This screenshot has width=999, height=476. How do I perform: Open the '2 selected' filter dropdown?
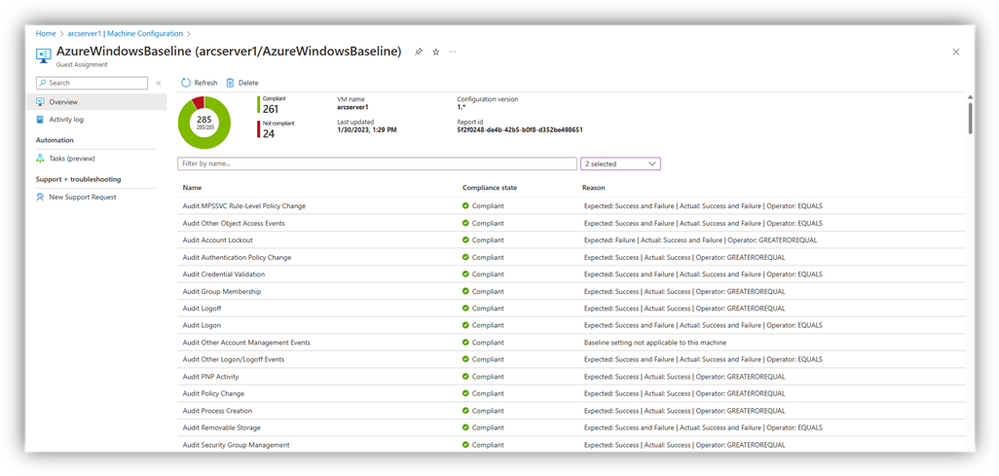tap(621, 164)
